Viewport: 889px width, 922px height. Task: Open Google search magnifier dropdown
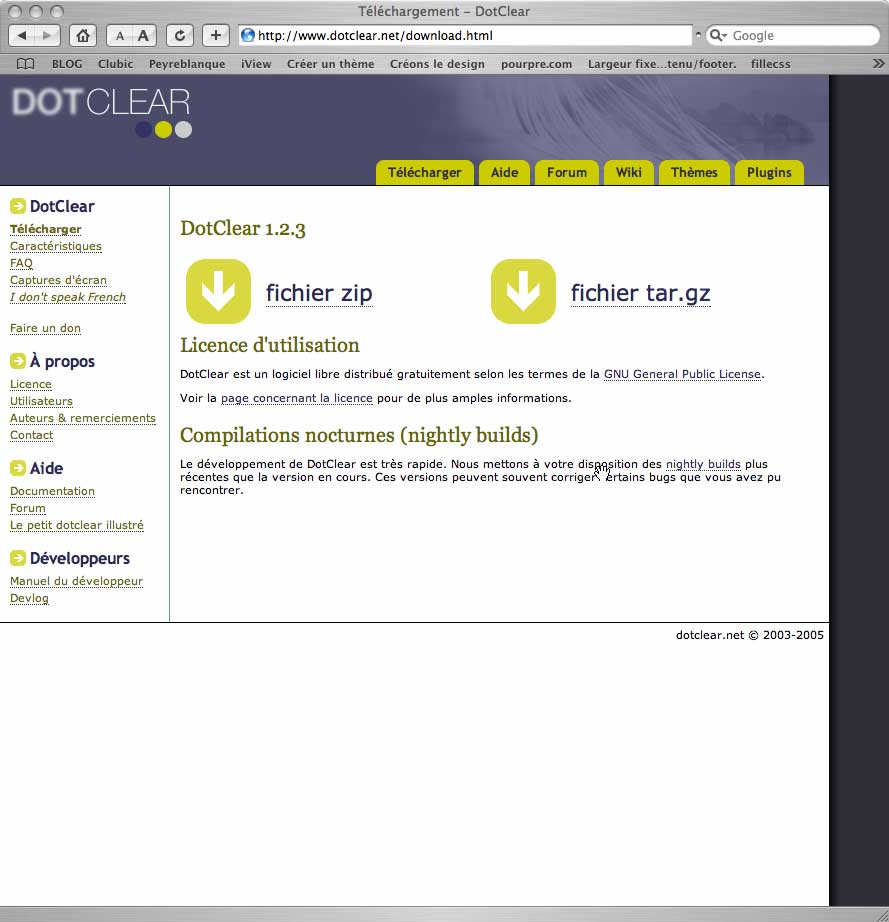coord(718,36)
